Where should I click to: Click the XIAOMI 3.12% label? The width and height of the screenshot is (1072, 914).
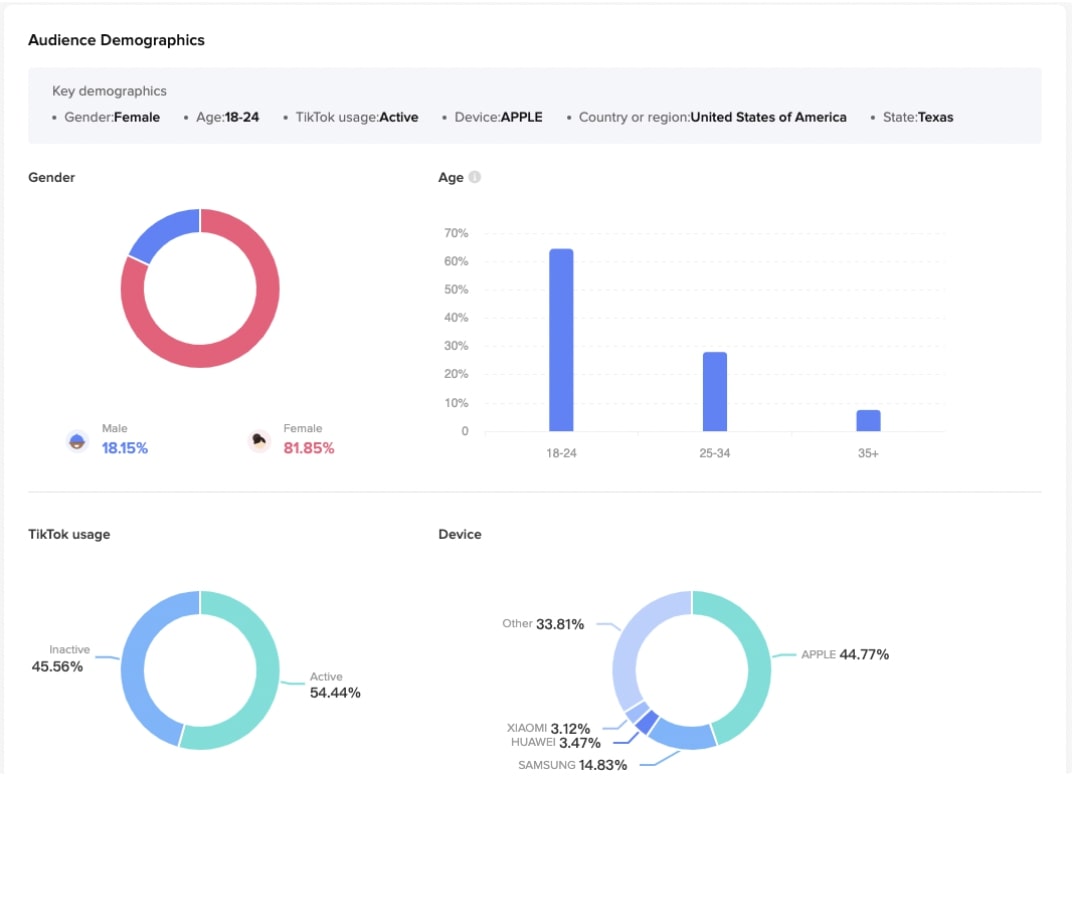point(548,728)
